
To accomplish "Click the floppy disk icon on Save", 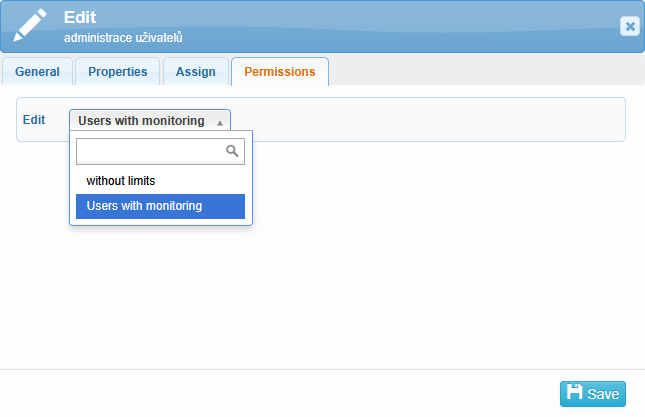I will tap(574, 393).
